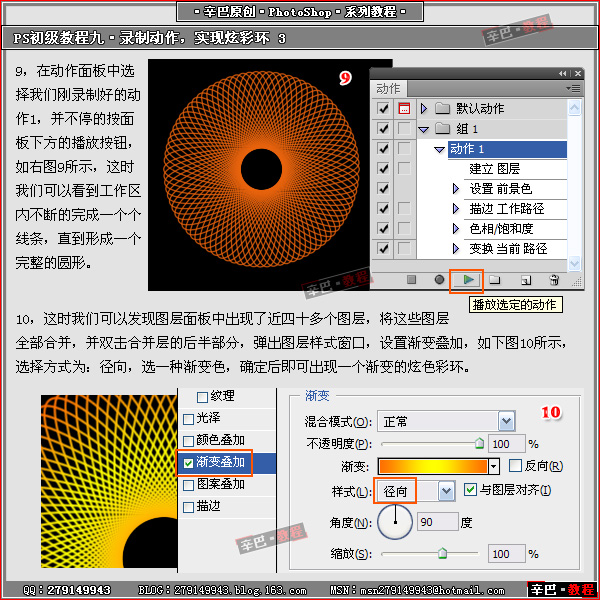Click the 组 1 folder icon
Image resolution: width=600 pixels, height=600 pixels.
[442, 129]
